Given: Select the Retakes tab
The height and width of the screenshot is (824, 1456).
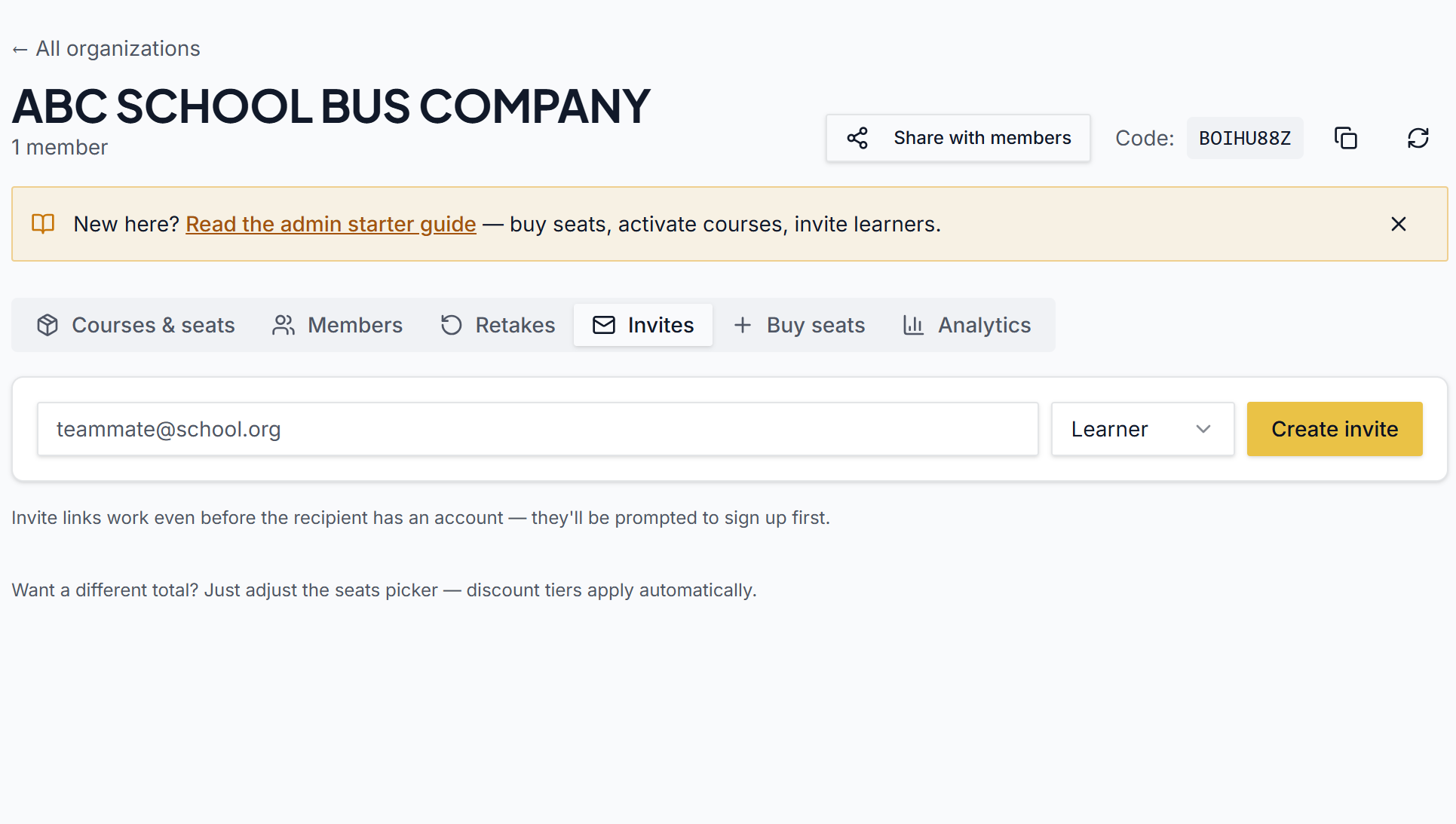Looking at the screenshot, I should pyautogui.click(x=498, y=325).
